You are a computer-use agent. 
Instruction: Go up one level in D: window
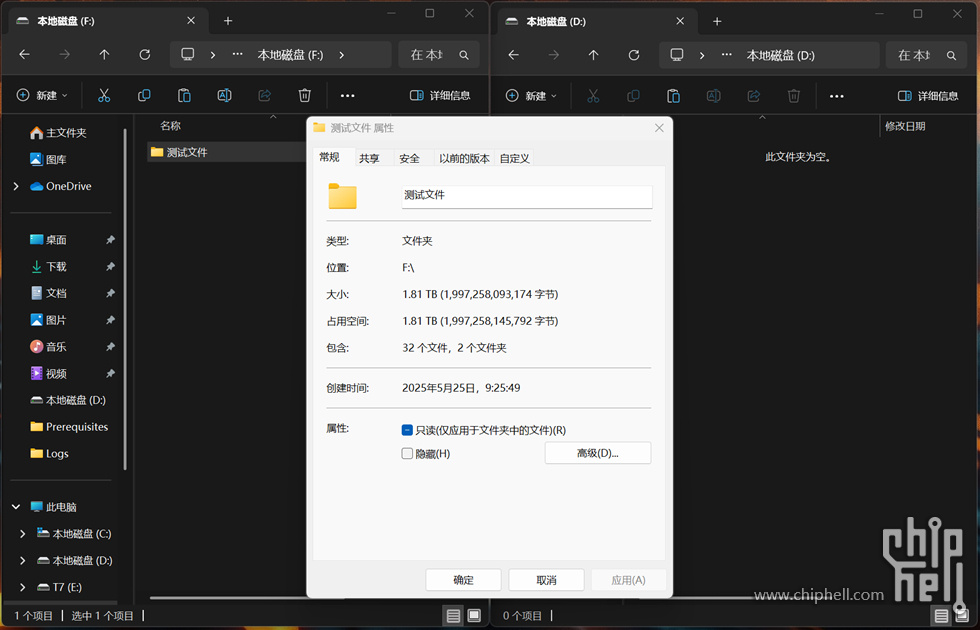pos(594,55)
